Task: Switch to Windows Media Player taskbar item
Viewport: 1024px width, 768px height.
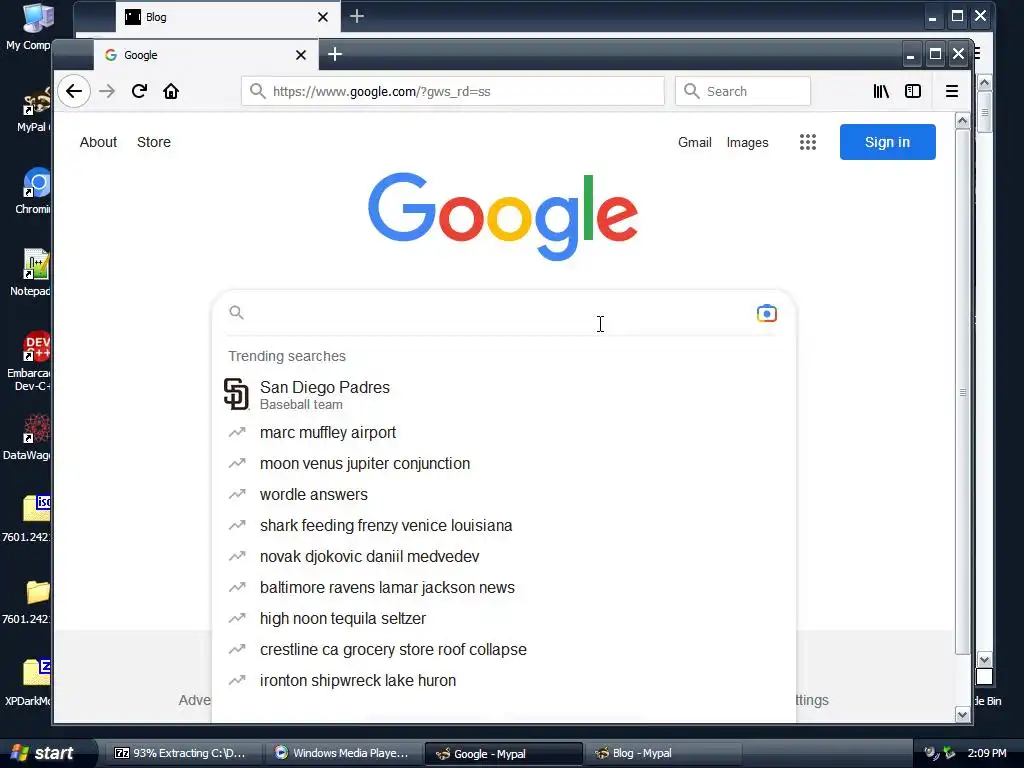Action: [x=343, y=753]
